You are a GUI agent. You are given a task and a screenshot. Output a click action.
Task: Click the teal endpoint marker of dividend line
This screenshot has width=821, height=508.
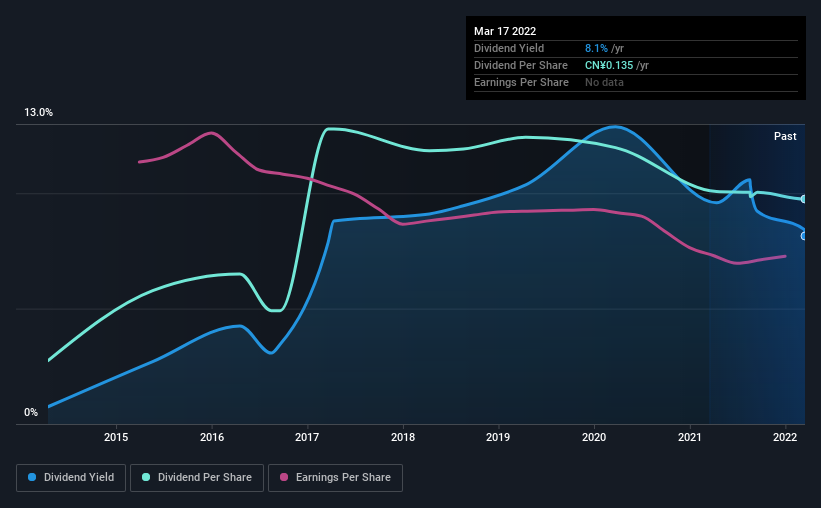pyautogui.click(x=804, y=199)
